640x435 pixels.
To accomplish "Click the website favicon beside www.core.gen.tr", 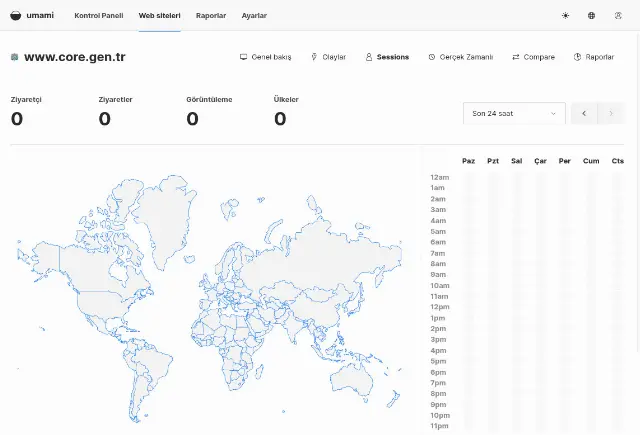I will pos(14,57).
